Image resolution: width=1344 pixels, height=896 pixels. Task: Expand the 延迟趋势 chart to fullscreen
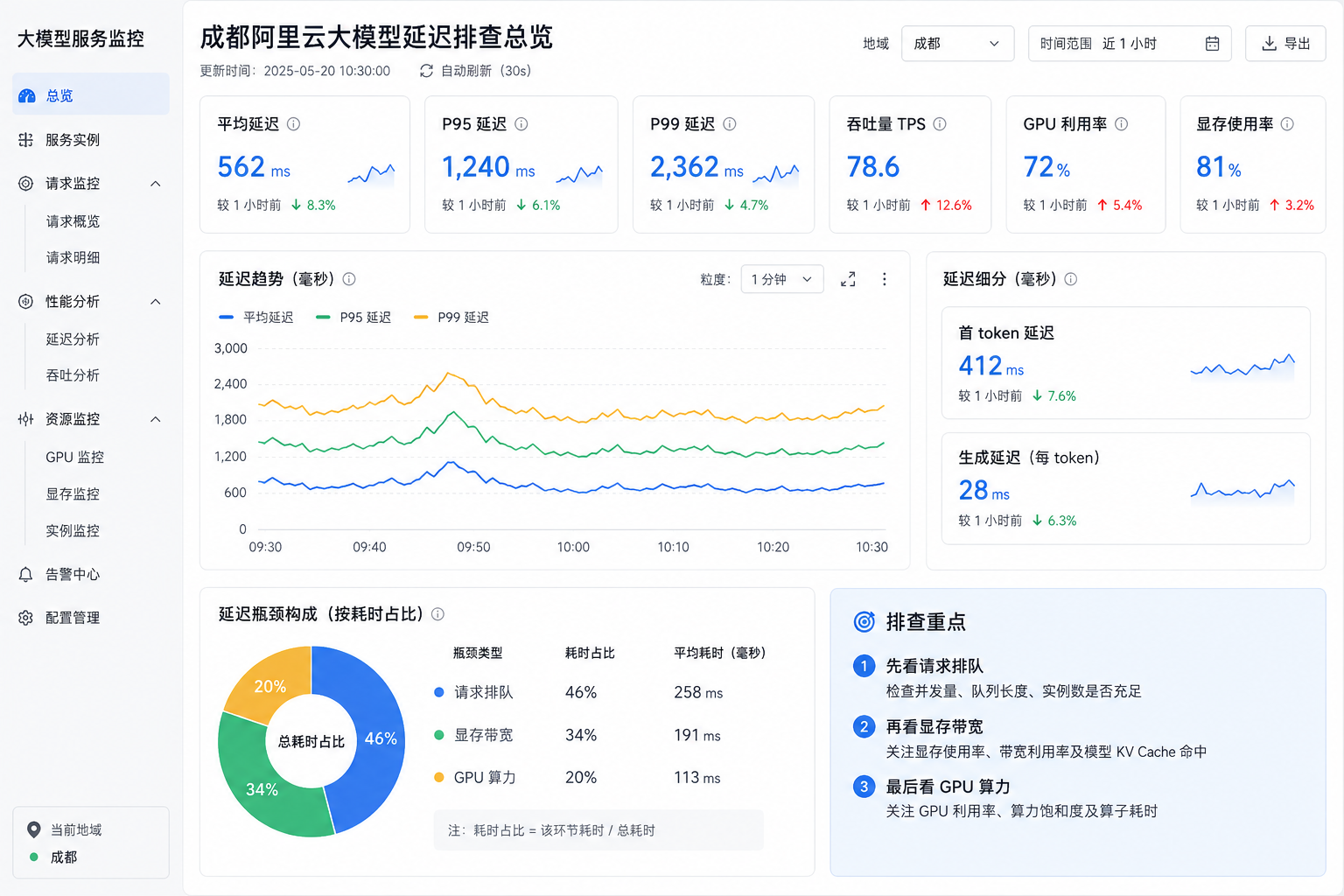848,279
